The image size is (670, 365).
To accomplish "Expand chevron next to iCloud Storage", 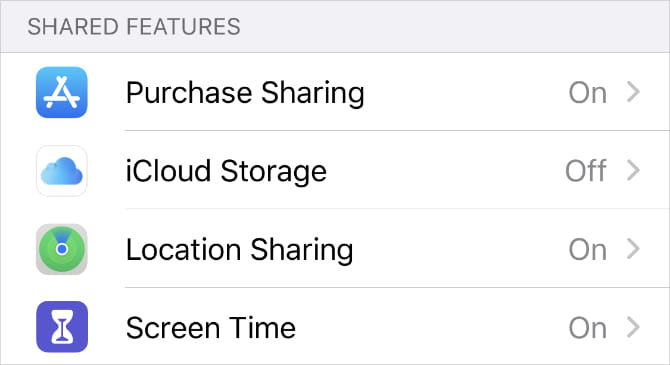I will point(633,171).
